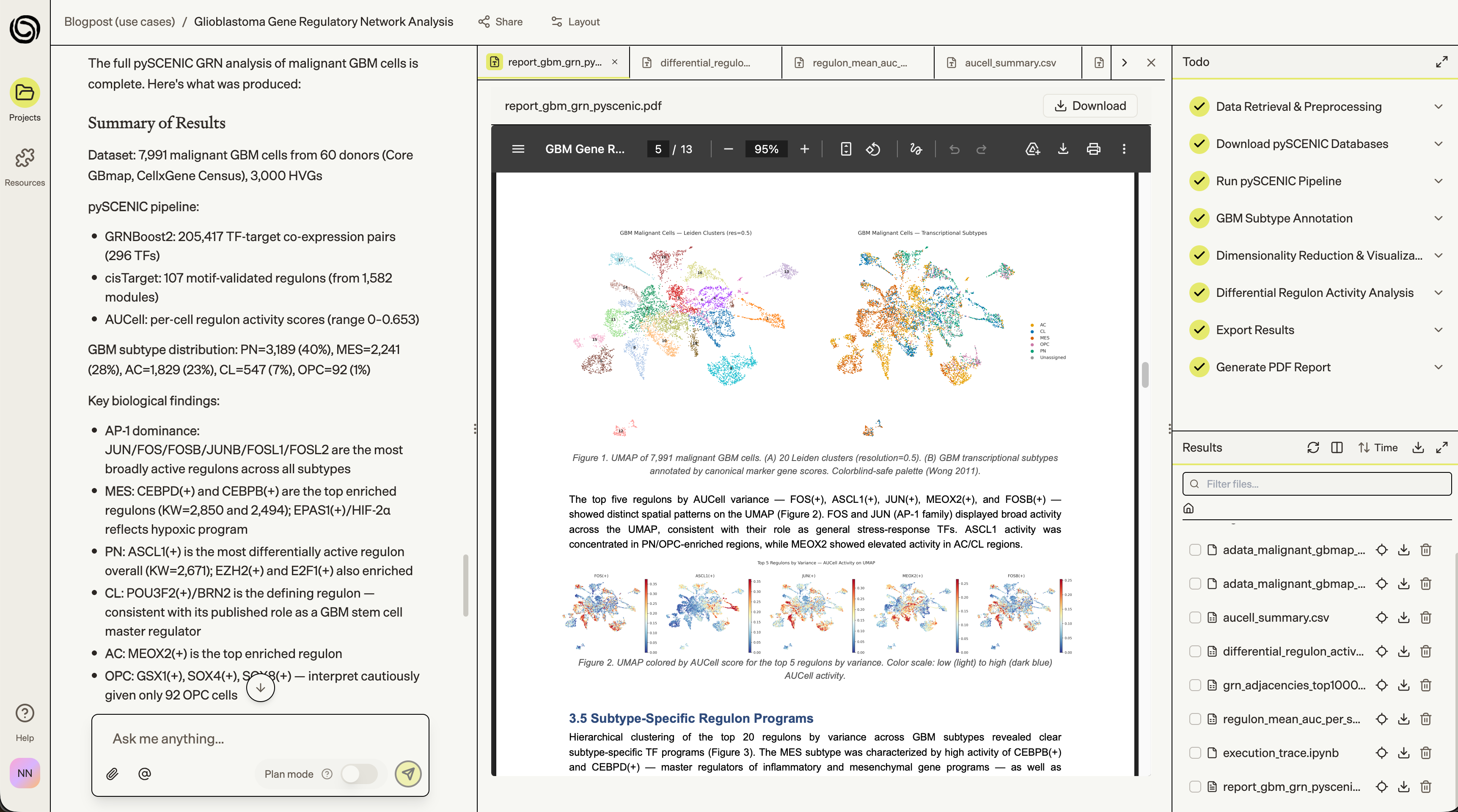Check the execution_trace.ipynb checkbox
Screen dimensions: 1458x812
click(x=1195, y=753)
